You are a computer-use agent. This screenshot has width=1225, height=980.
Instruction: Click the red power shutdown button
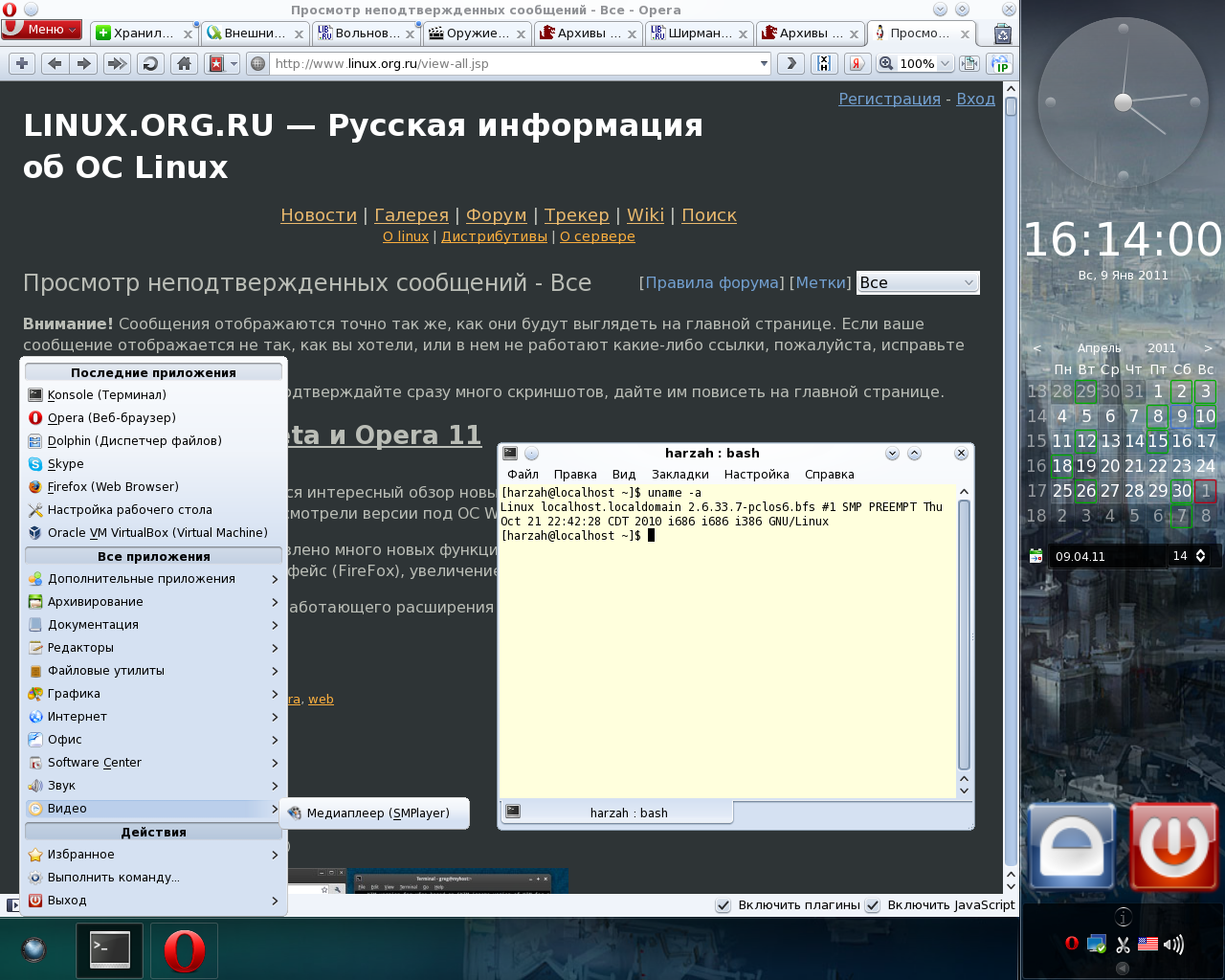[x=1173, y=848]
